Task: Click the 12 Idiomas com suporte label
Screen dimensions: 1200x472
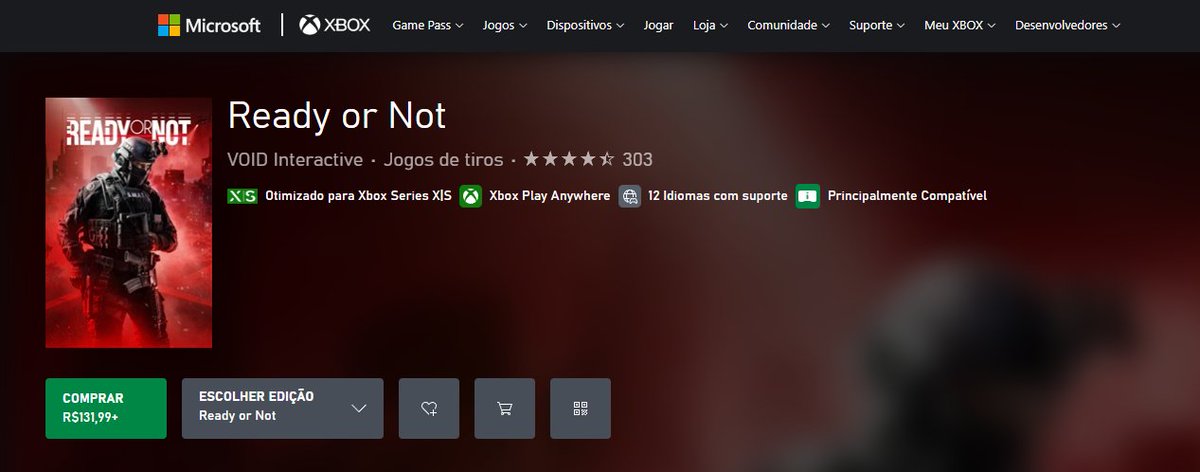Action: pos(717,196)
